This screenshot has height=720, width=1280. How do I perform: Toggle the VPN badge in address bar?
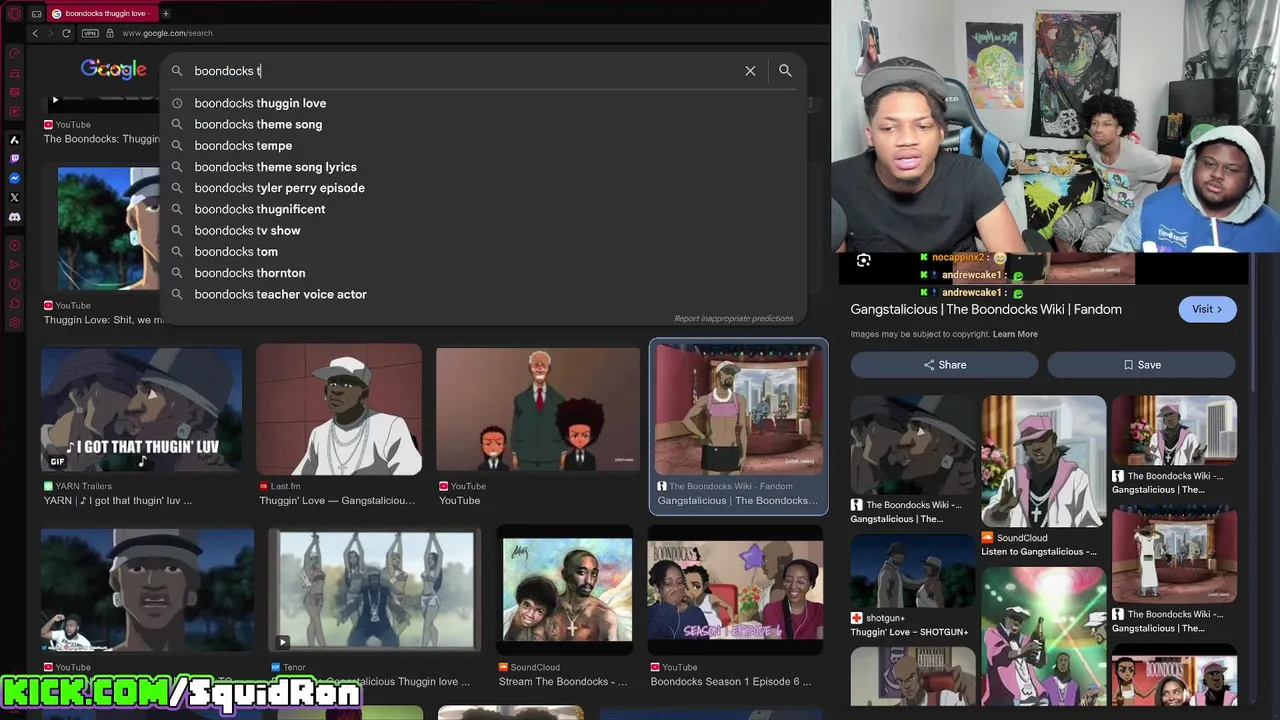pos(91,33)
